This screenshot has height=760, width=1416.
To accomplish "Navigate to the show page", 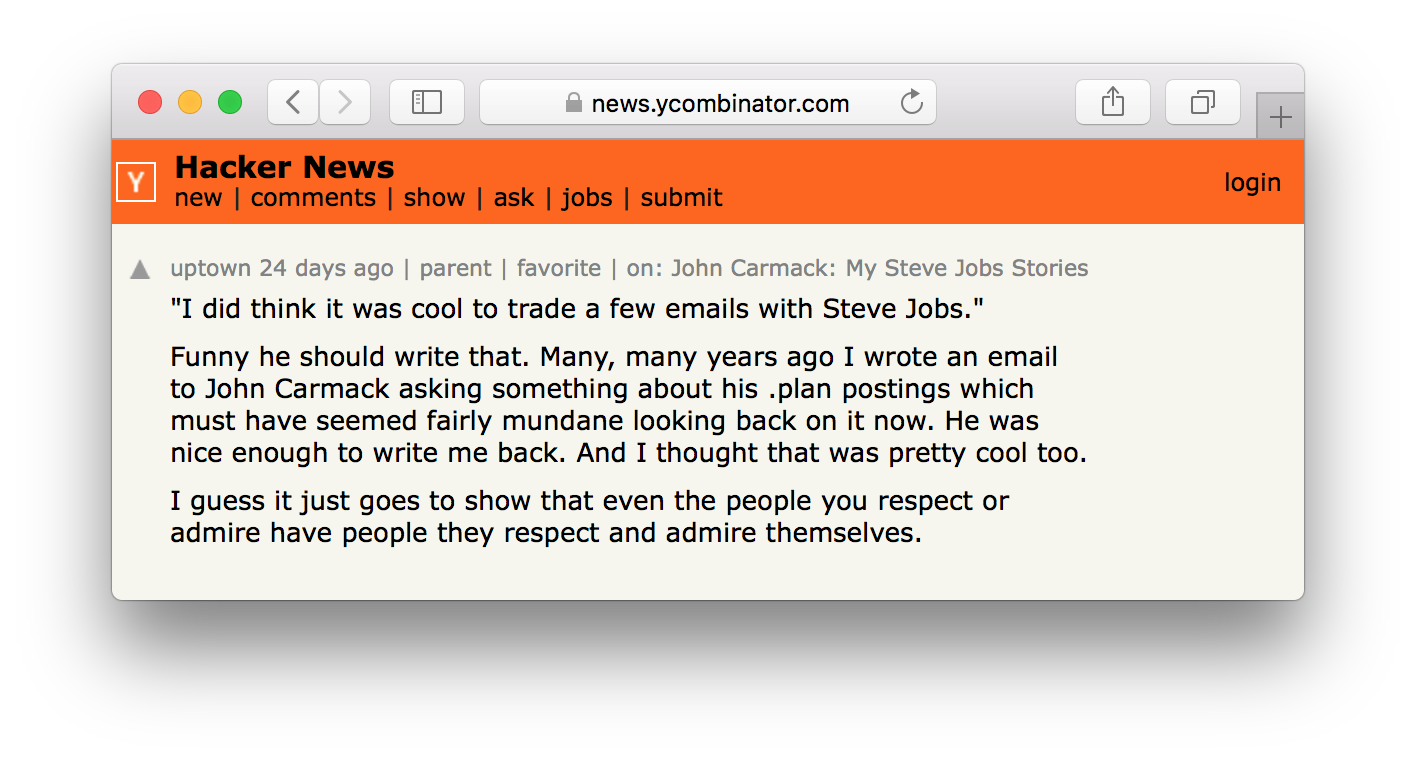I will click(434, 198).
